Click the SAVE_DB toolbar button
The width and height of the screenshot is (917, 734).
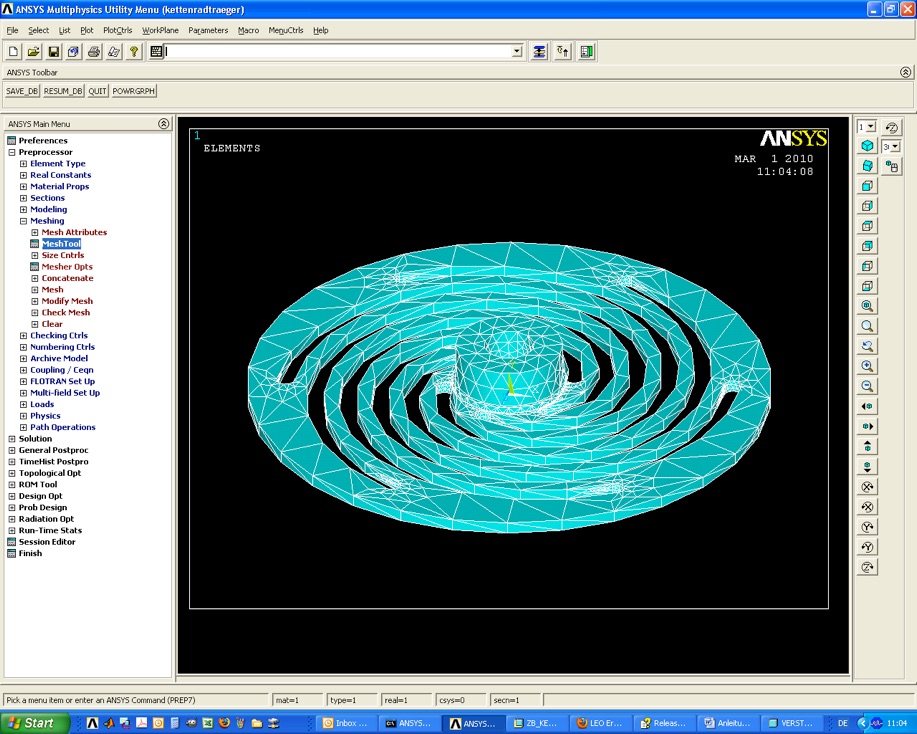[22, 91]
